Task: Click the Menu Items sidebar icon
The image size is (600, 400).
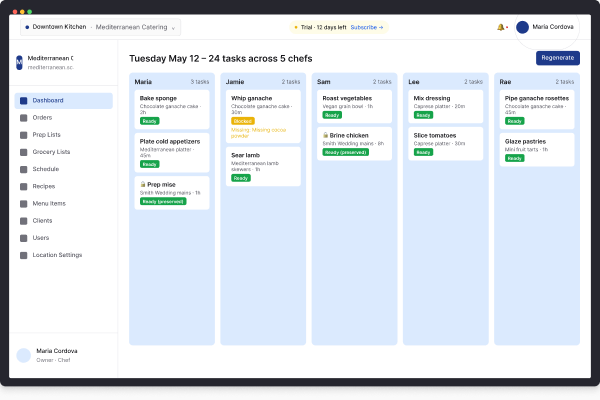Action: (x=24, y=204)
